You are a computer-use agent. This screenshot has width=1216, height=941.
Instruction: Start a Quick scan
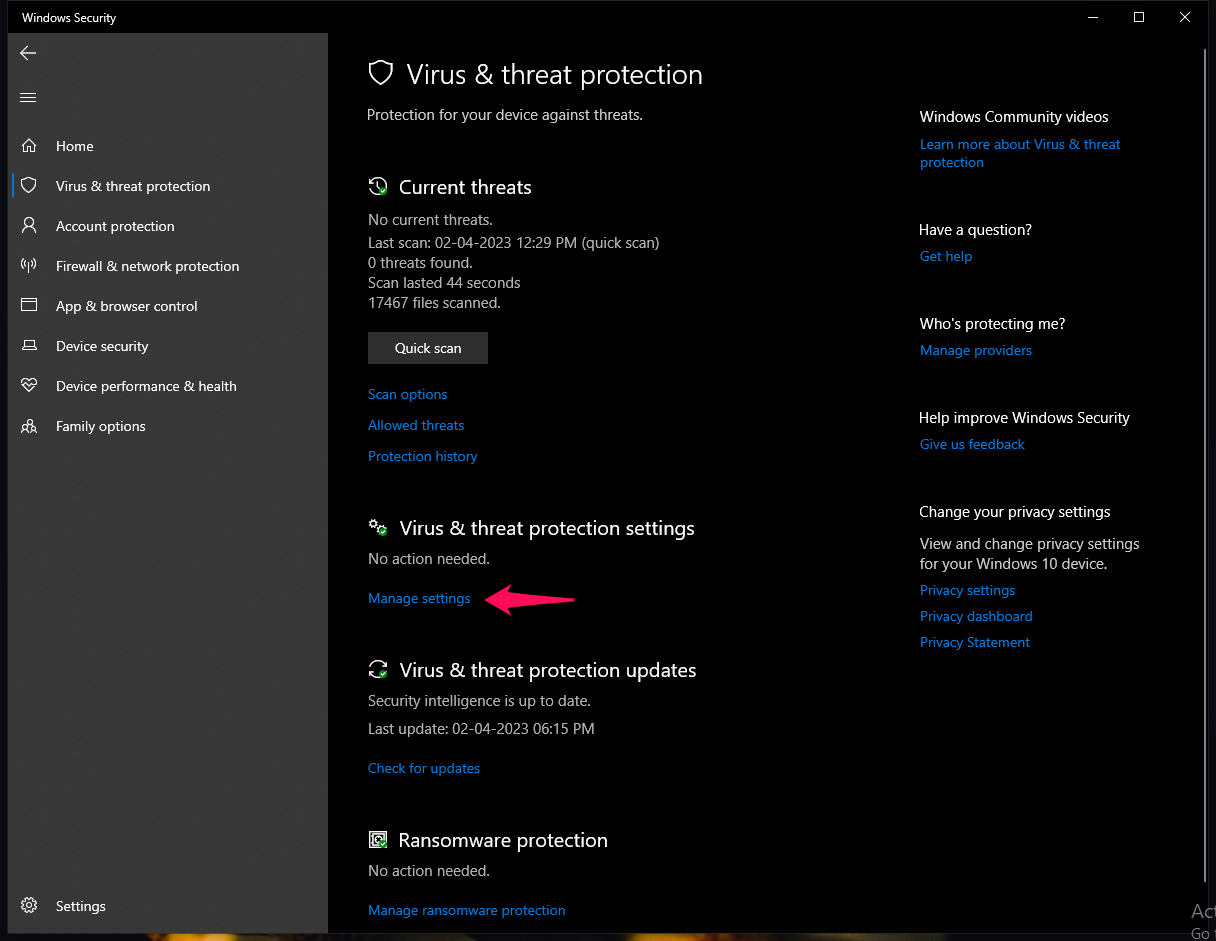point(428,348)
